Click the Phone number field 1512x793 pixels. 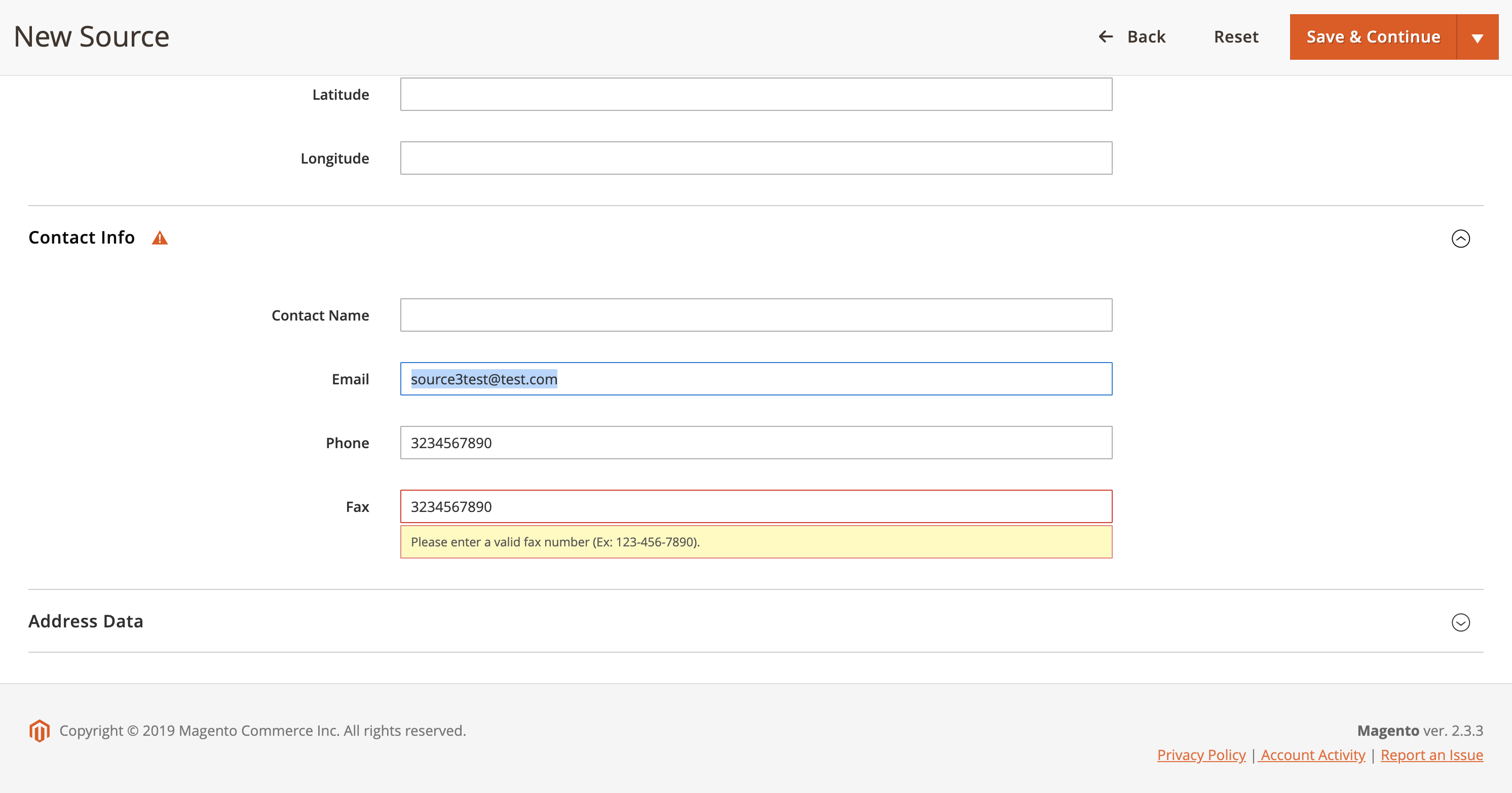(756, 443)
